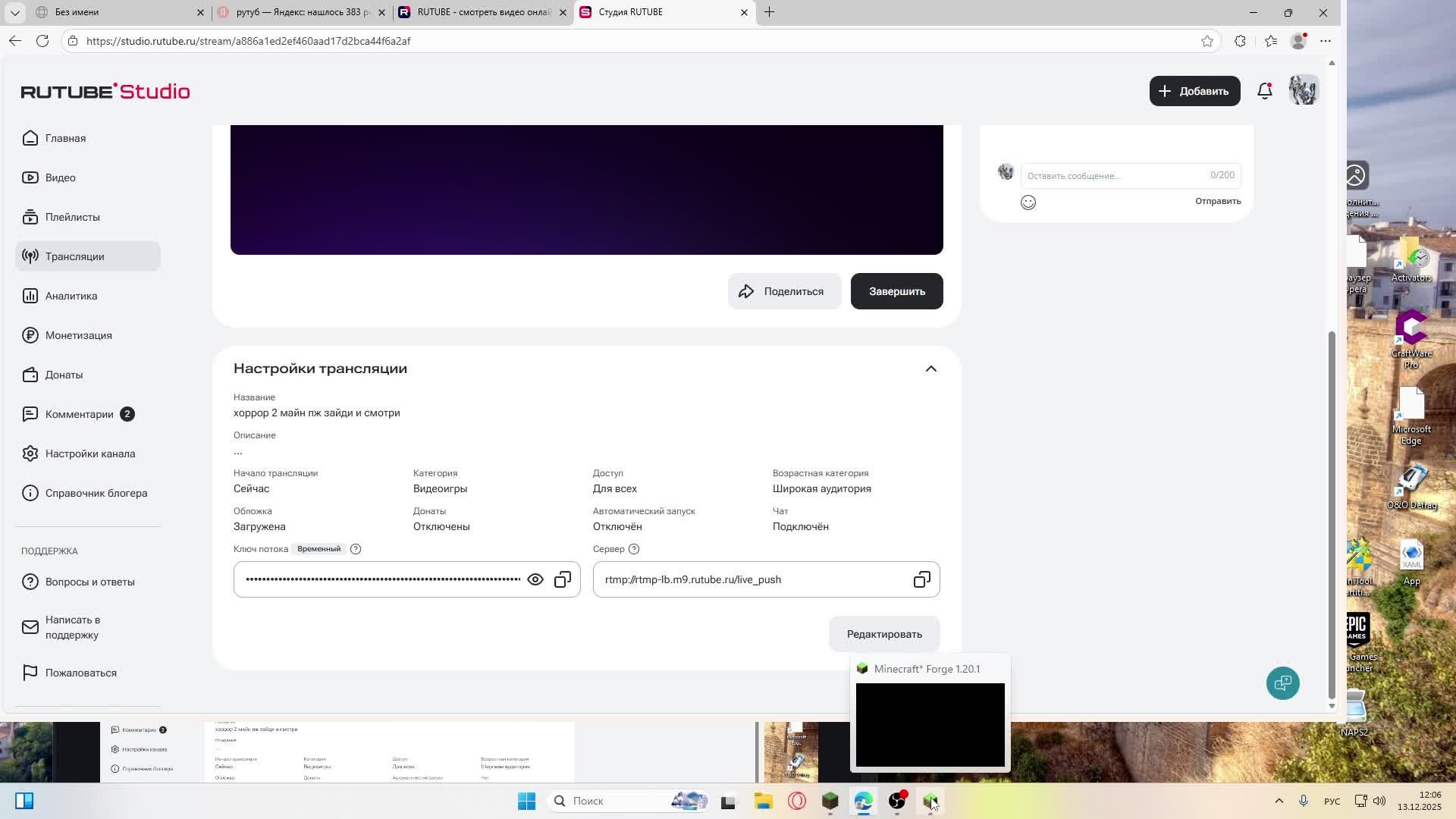
Task: Open the emoji picker in chat
Action: [x=1028, y=202]
